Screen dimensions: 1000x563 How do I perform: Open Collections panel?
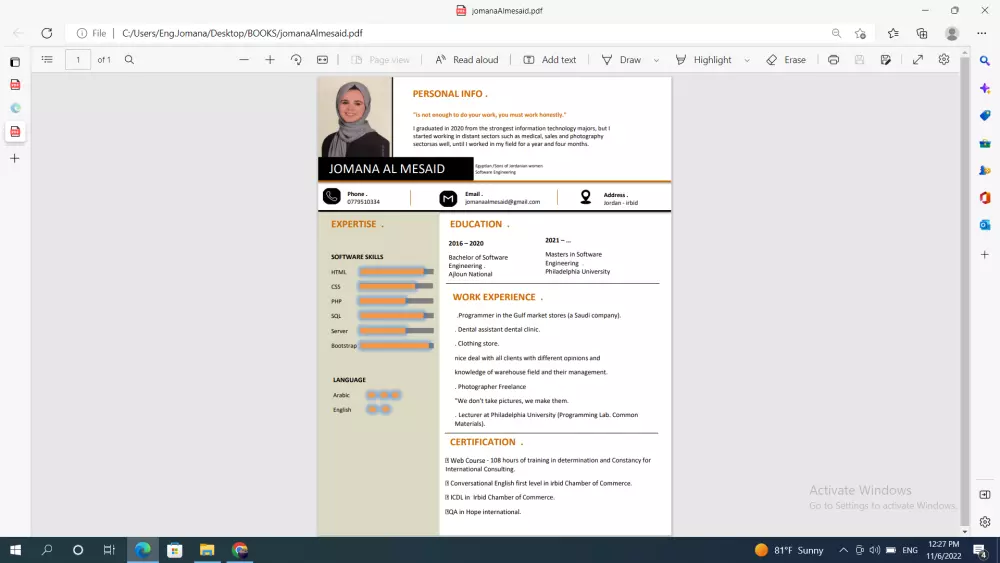pyautogui.click(x=922, y=33)
